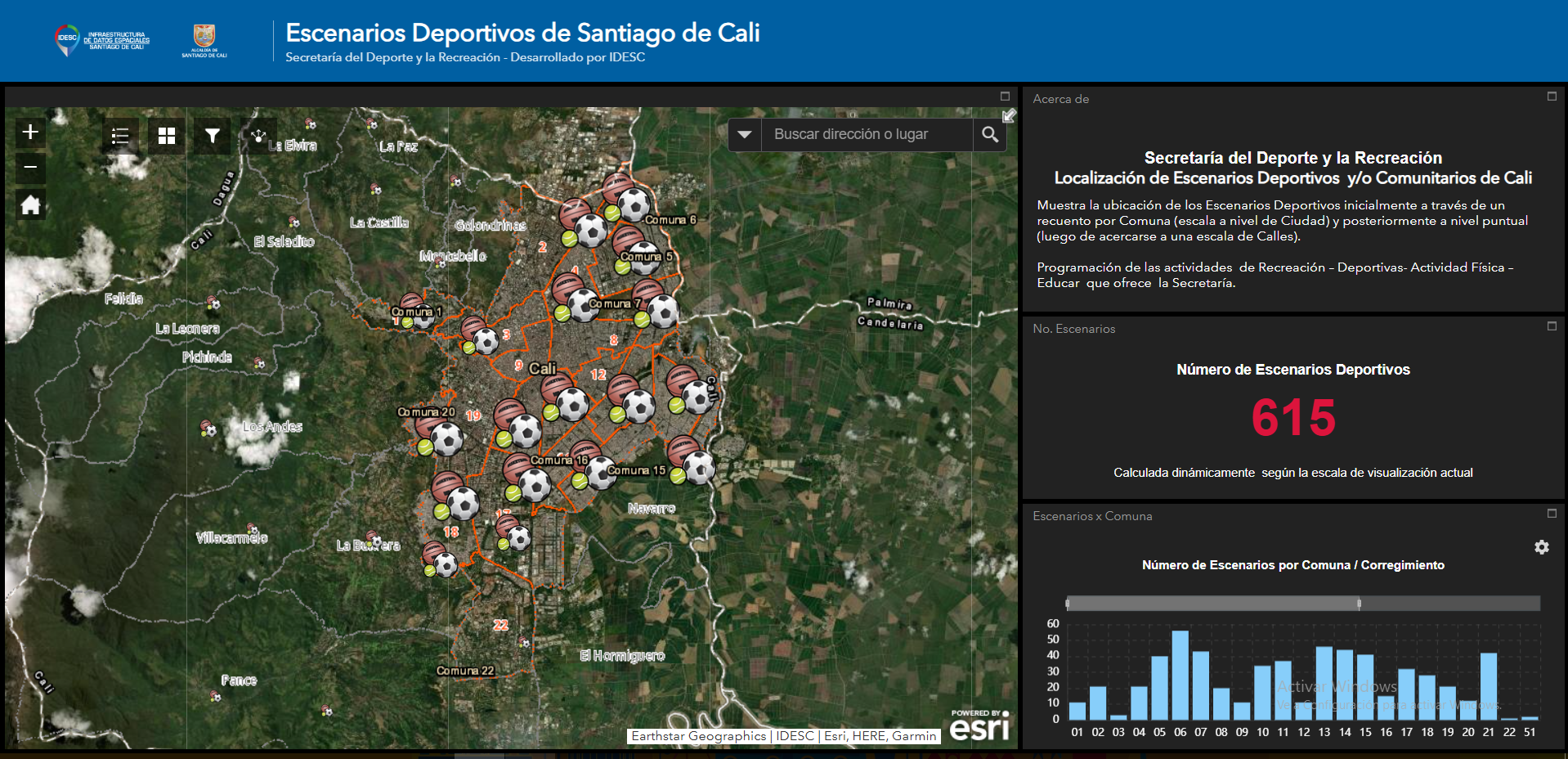Click the right handle of chart range slider
Image resolution: width=1568 pixels, height=759 pixels.
[x=1359, y=604]
